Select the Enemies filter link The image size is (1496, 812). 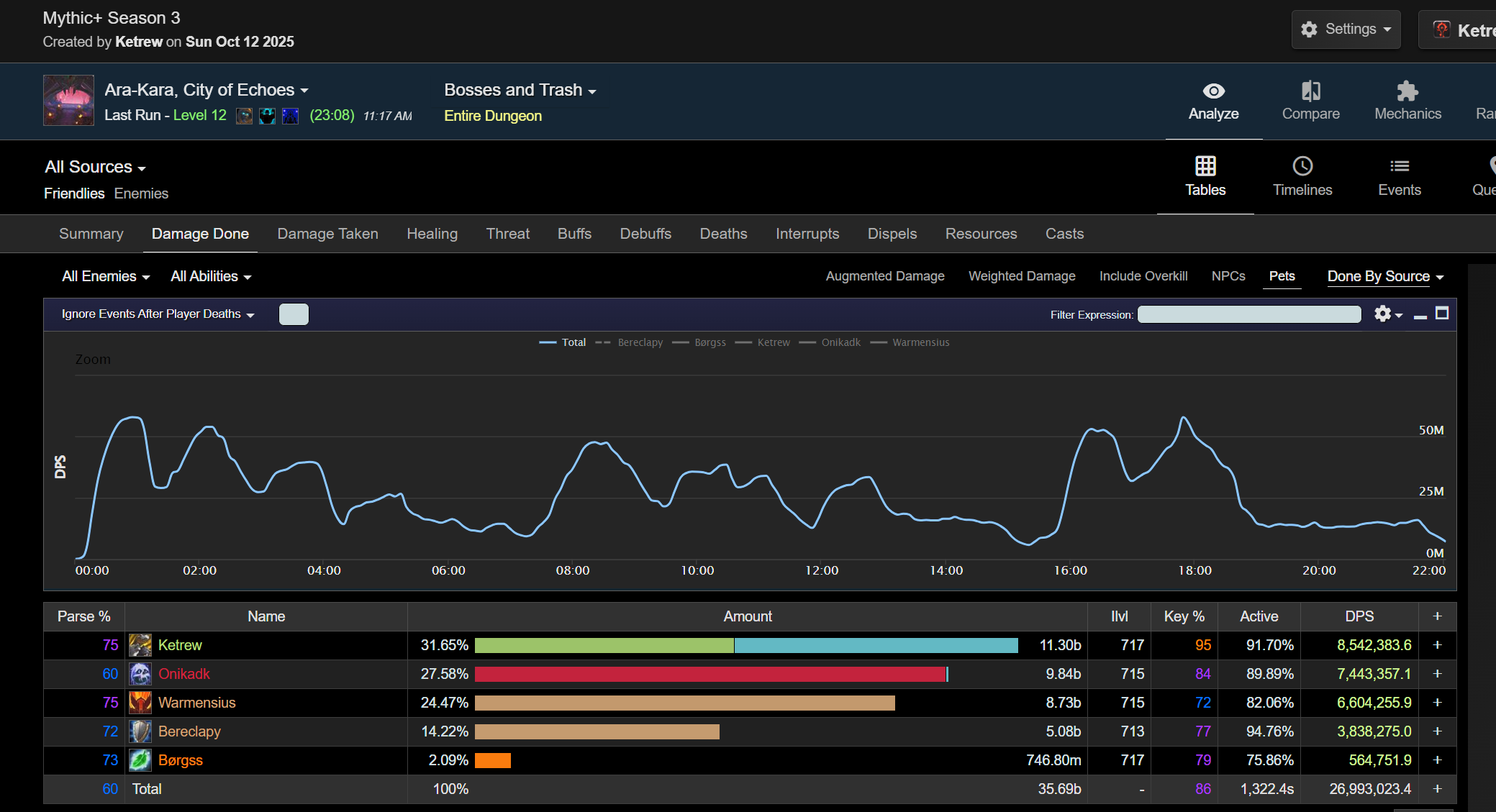(141, 193)
